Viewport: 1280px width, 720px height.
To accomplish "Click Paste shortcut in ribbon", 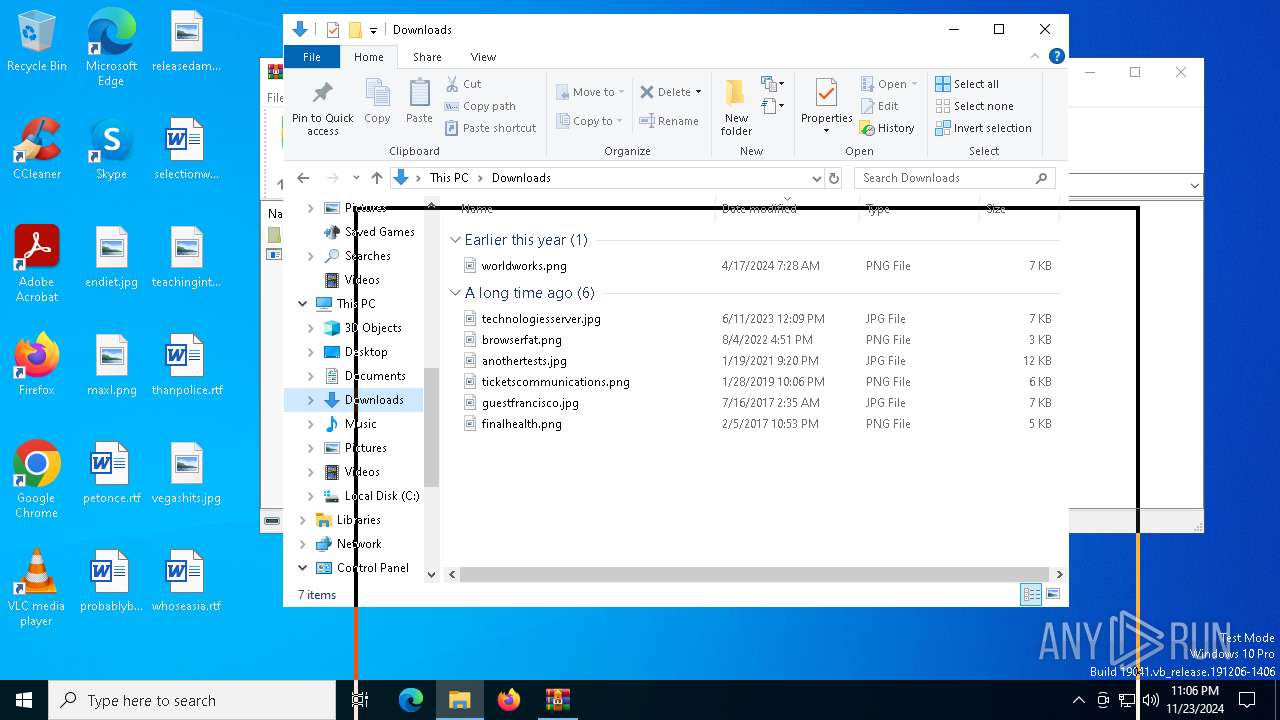I will (x=490, y=128).
